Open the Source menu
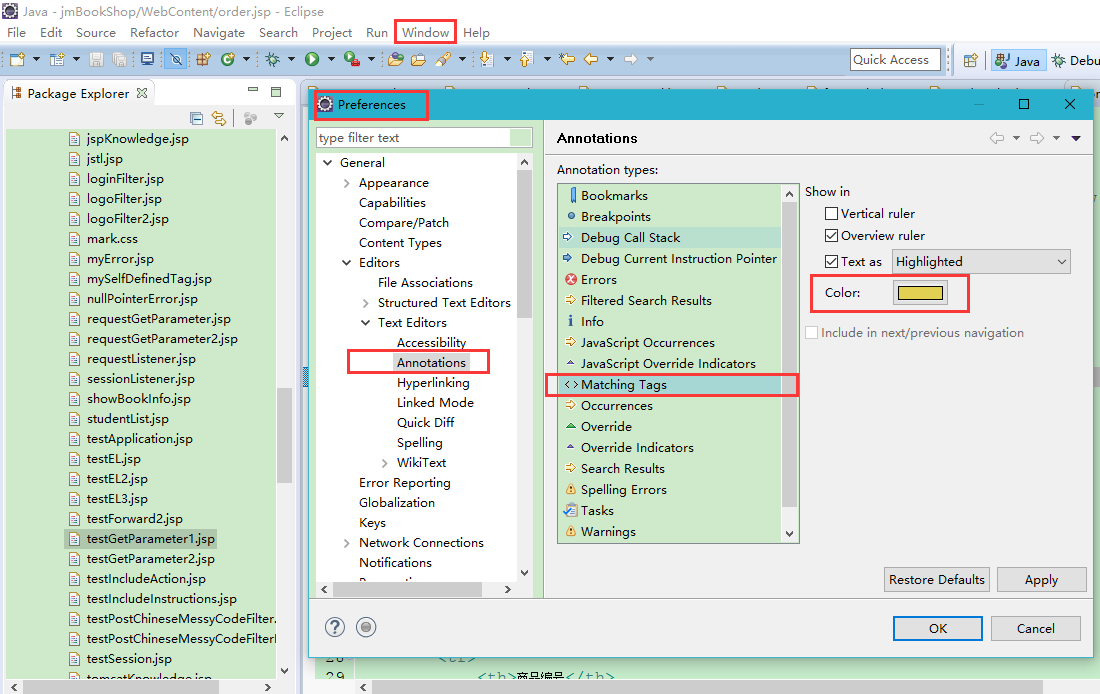The image size is (1100, 694). [96, 32]
